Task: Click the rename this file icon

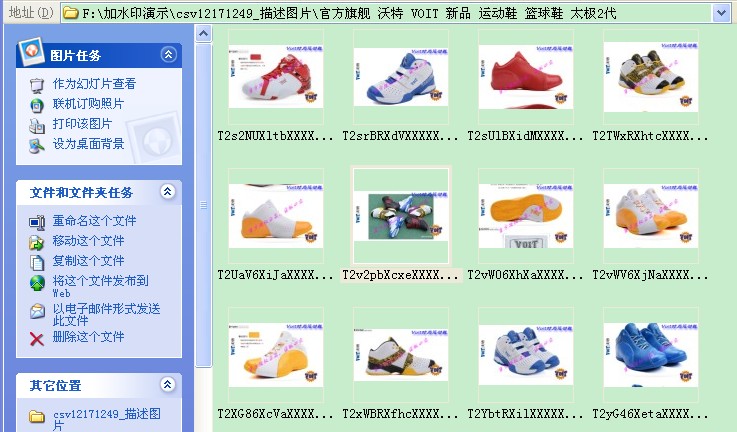Action: click(37, 221)
